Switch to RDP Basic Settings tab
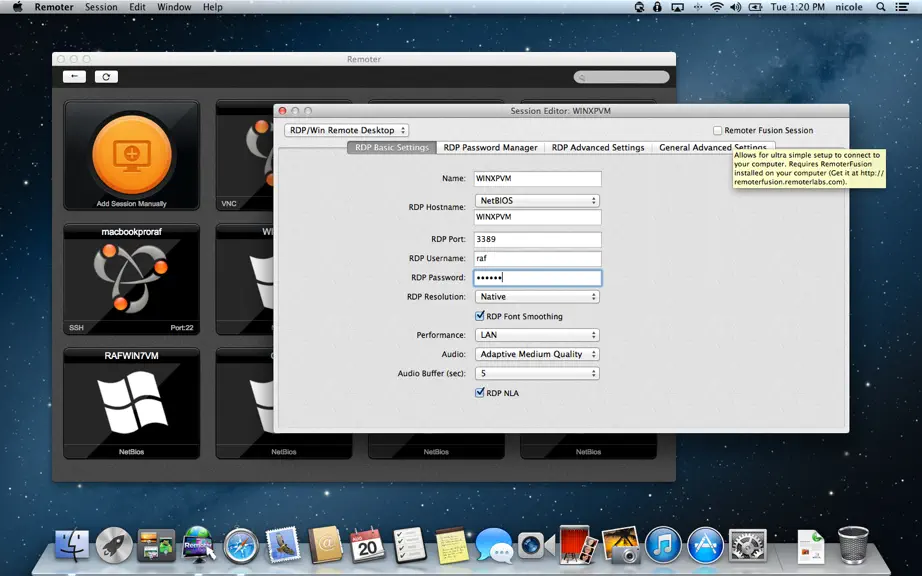The height and width of the screenshot is (576, 922). [392, 148]
